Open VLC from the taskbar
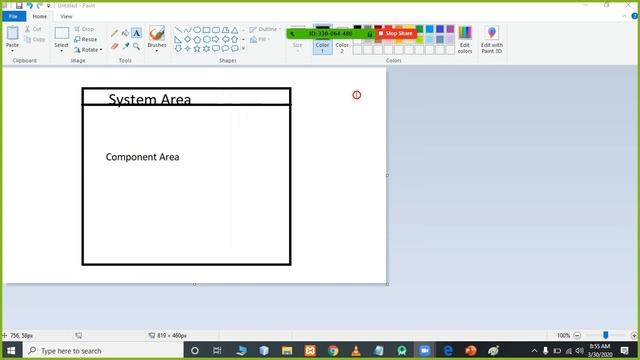Viewport: 640px width, 360px height. tap(356, 351)
